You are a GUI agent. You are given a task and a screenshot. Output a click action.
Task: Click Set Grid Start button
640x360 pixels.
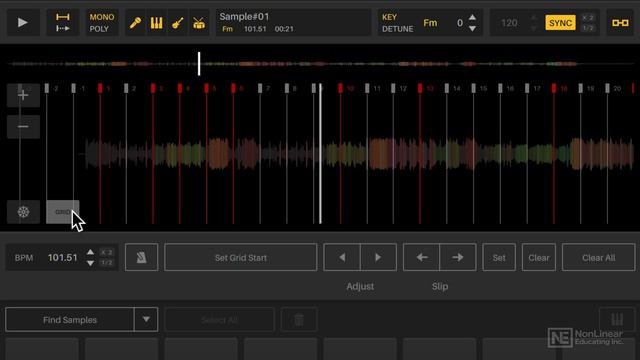pyautogui.click(x=240, y=258)
